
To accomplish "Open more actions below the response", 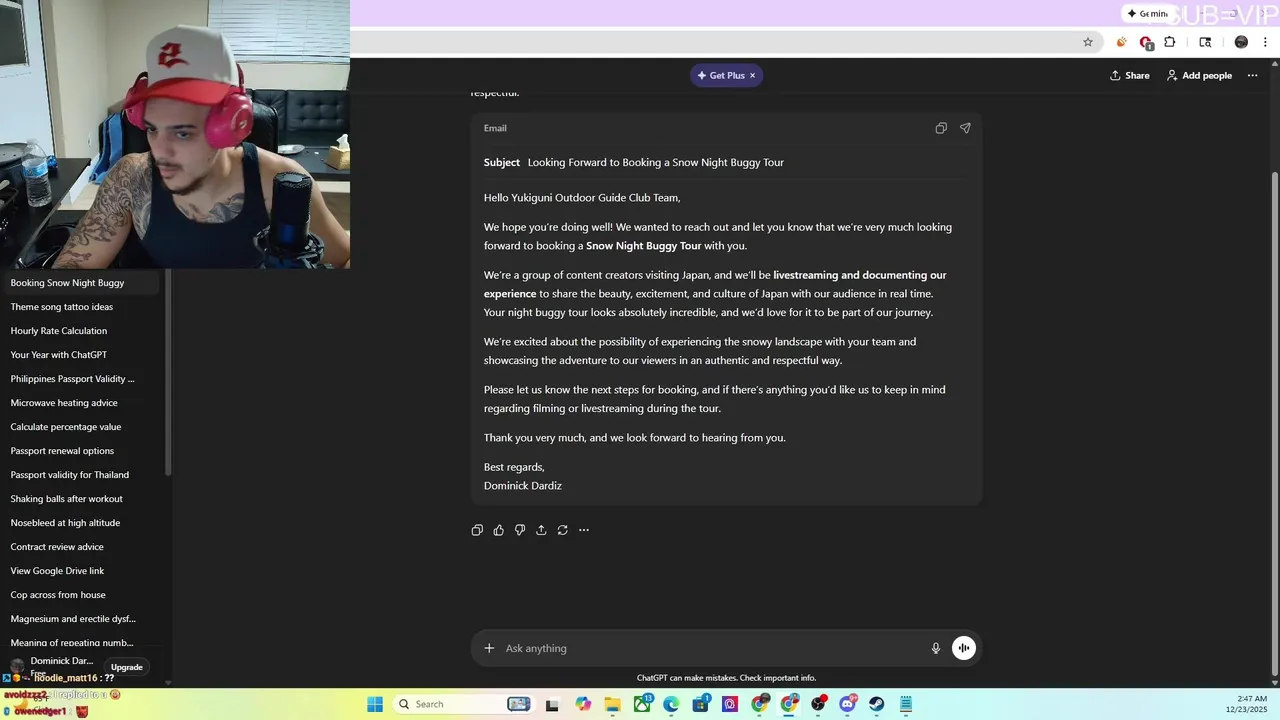I will point(584,530).
